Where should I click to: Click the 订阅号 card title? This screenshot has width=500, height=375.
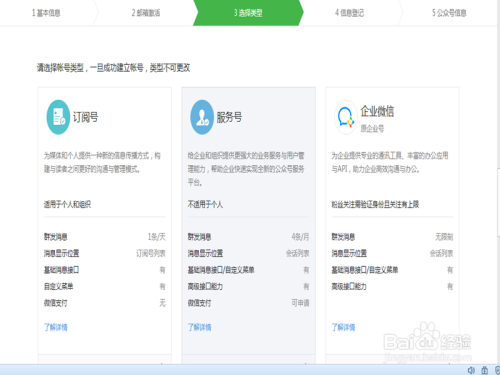pyautogui.click(x=86, y=117)
